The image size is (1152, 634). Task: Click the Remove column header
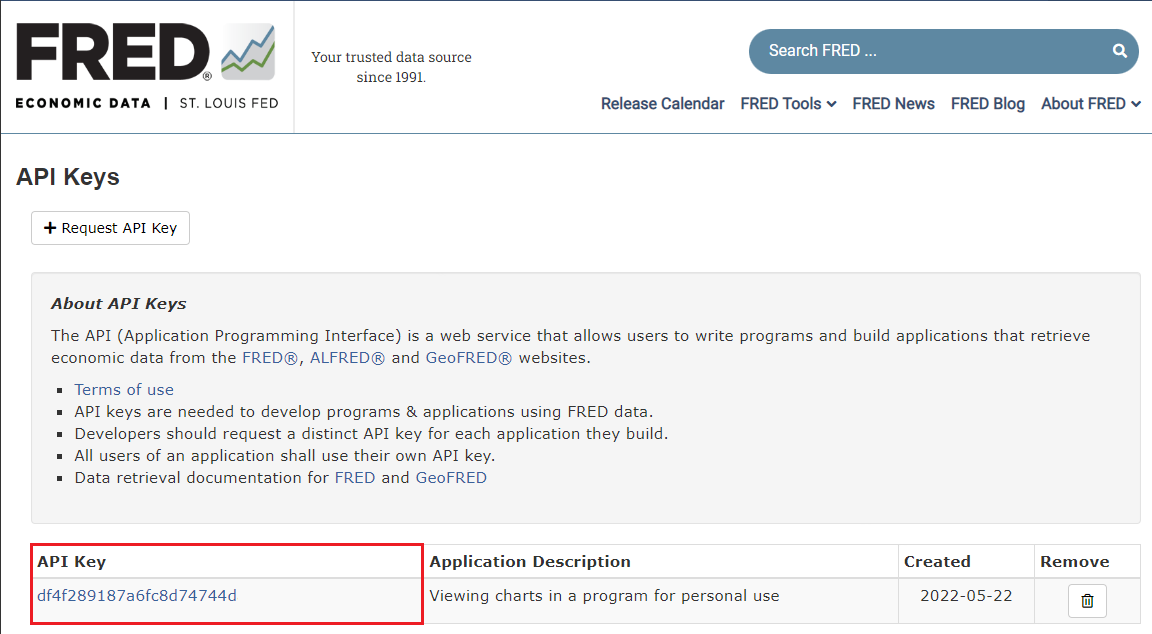click(x=1074, y=561)
